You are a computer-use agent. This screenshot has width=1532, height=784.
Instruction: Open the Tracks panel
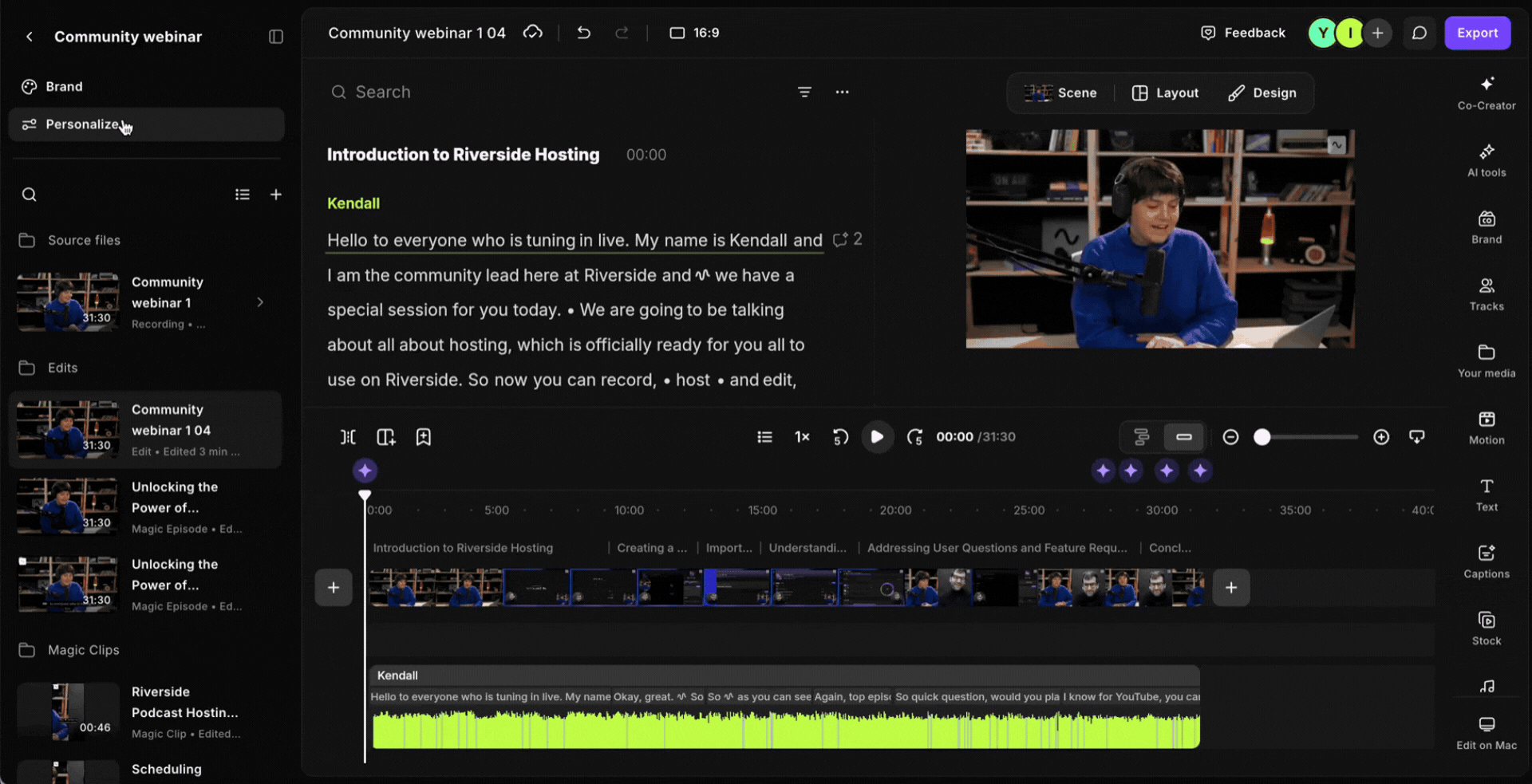click(x=1487, y=294)
